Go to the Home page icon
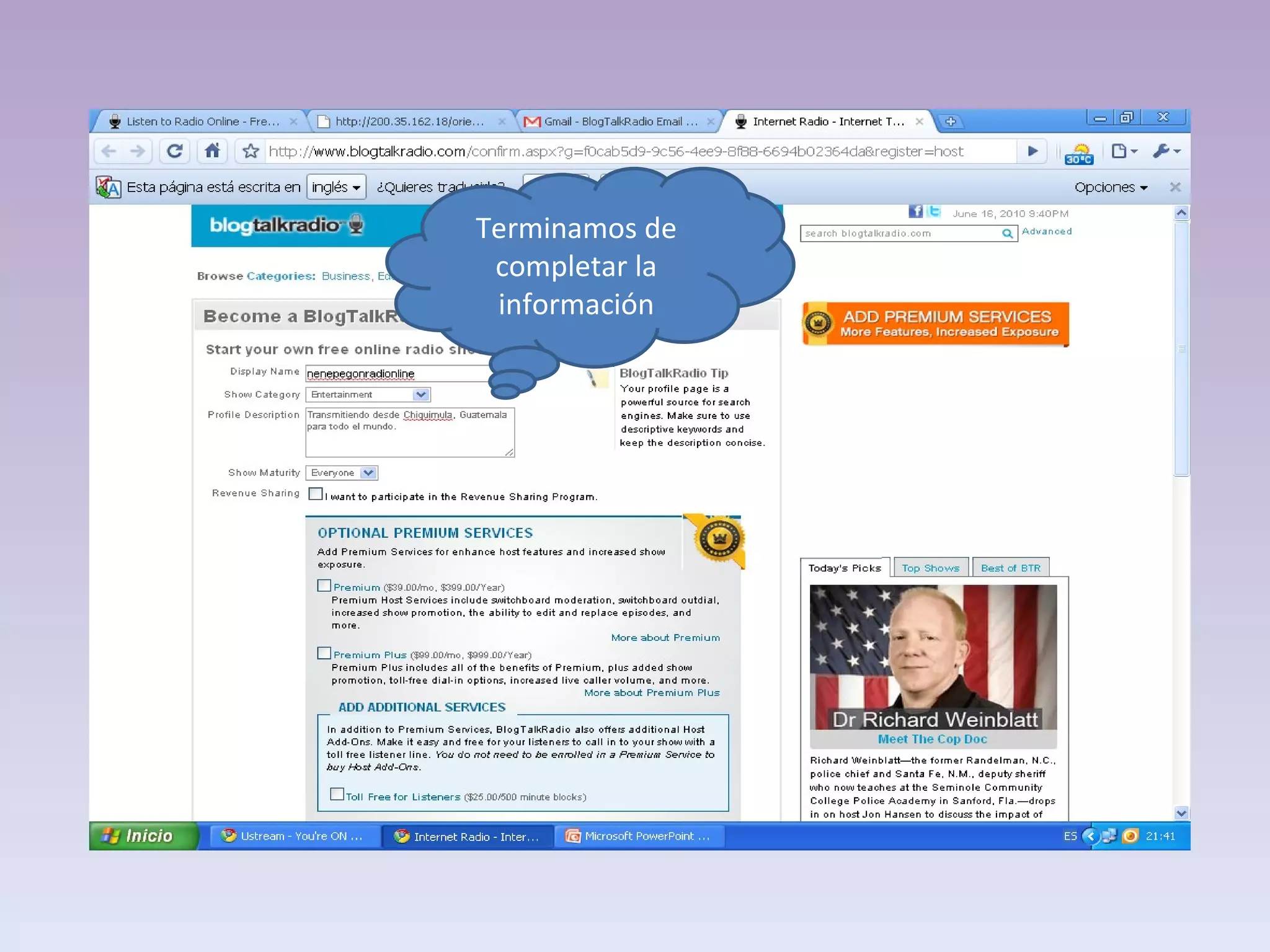Screen dimensions: 1270x952 212,151
